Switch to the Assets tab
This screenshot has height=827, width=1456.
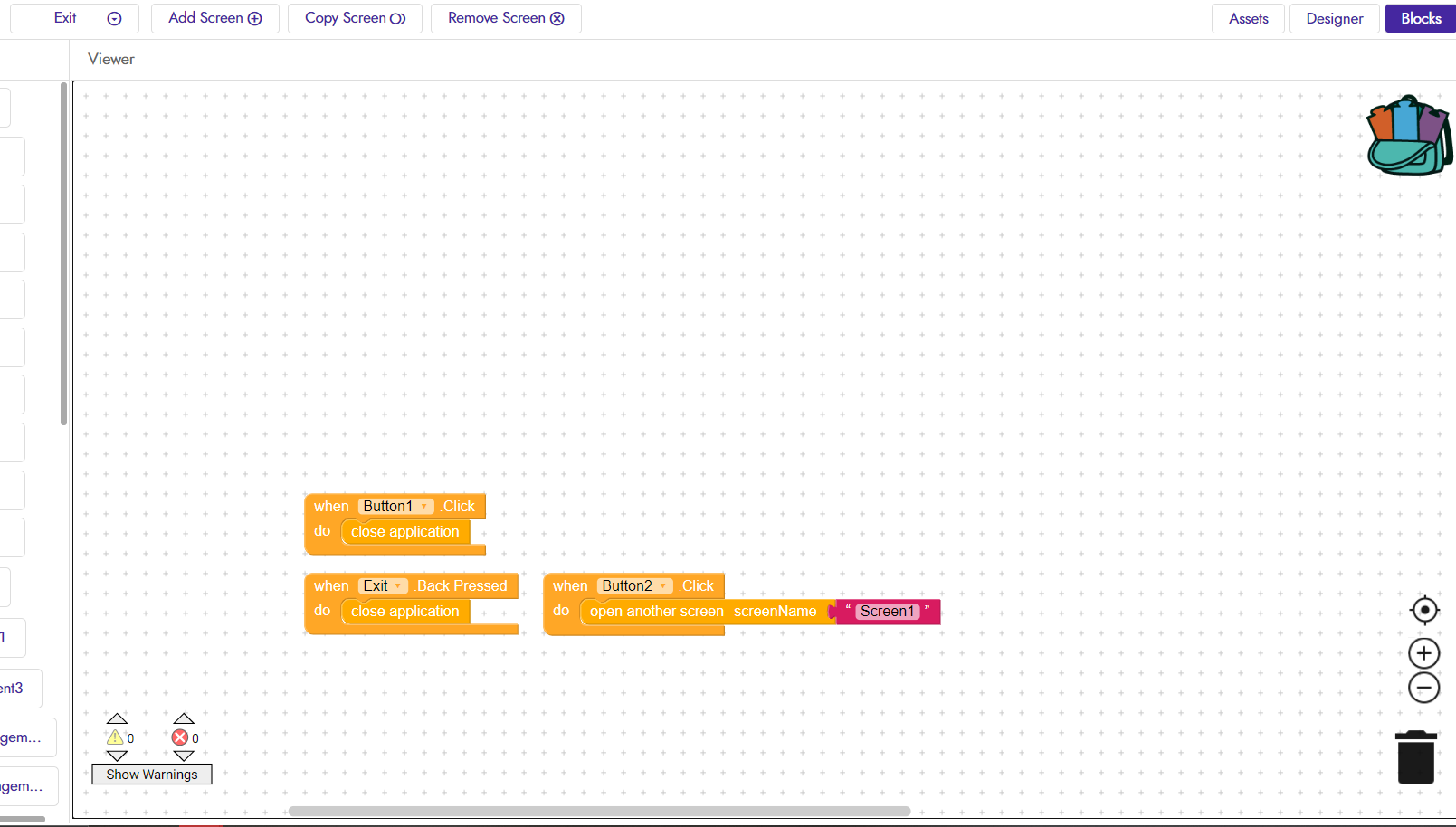point(1249,18)
